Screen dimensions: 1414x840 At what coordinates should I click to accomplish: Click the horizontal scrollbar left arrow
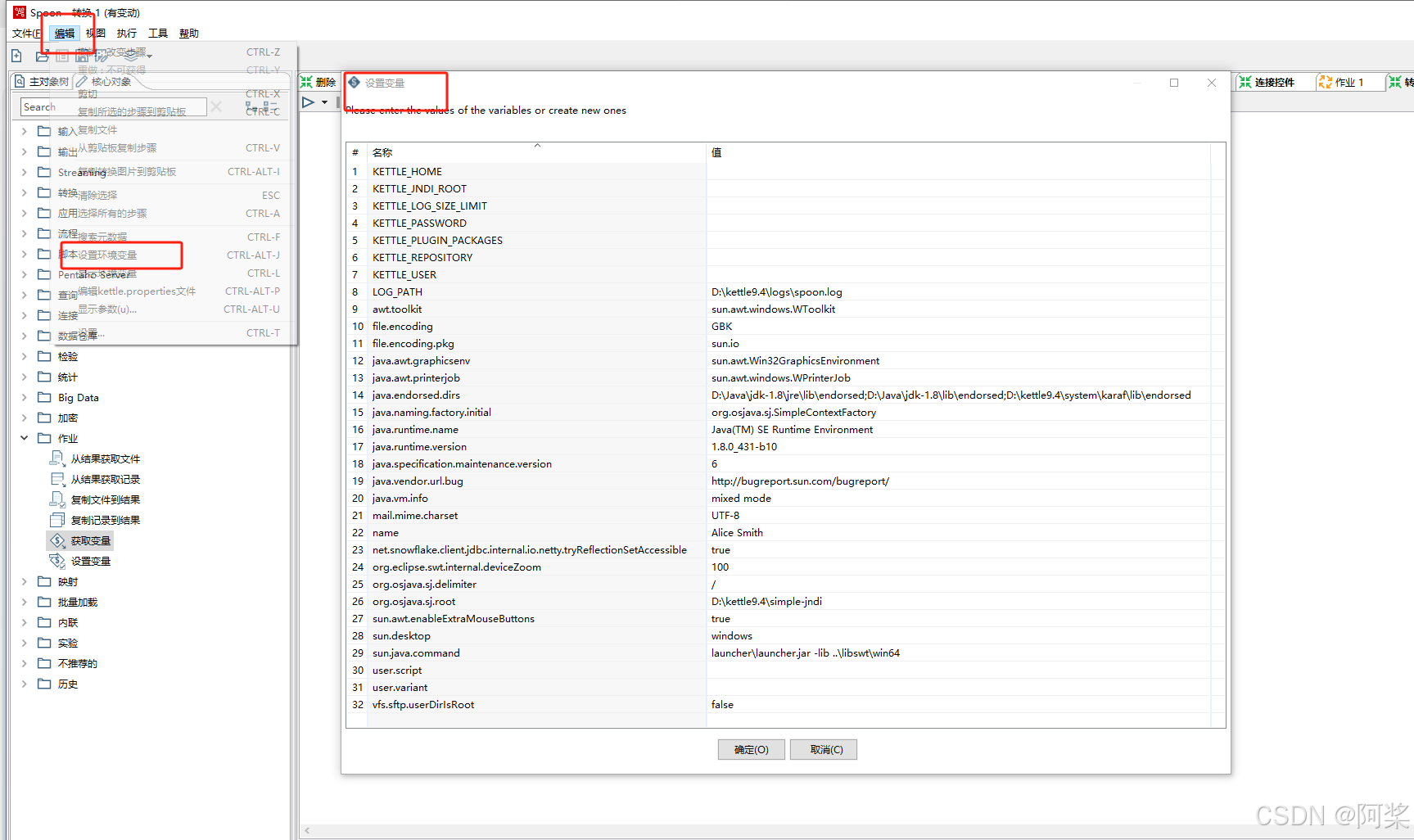pos(307,831)
